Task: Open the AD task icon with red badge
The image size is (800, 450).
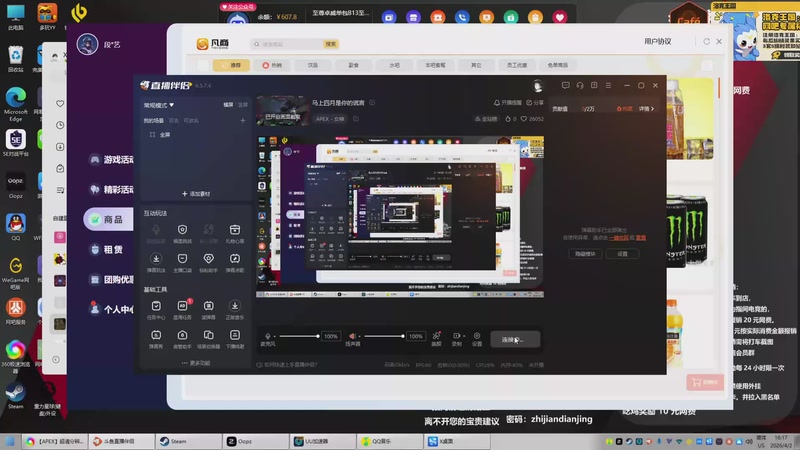Action: tap(182, 306)
